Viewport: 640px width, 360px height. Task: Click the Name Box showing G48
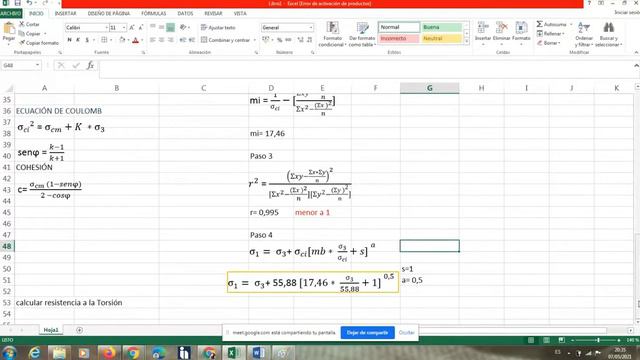click(x=21, y=65)
